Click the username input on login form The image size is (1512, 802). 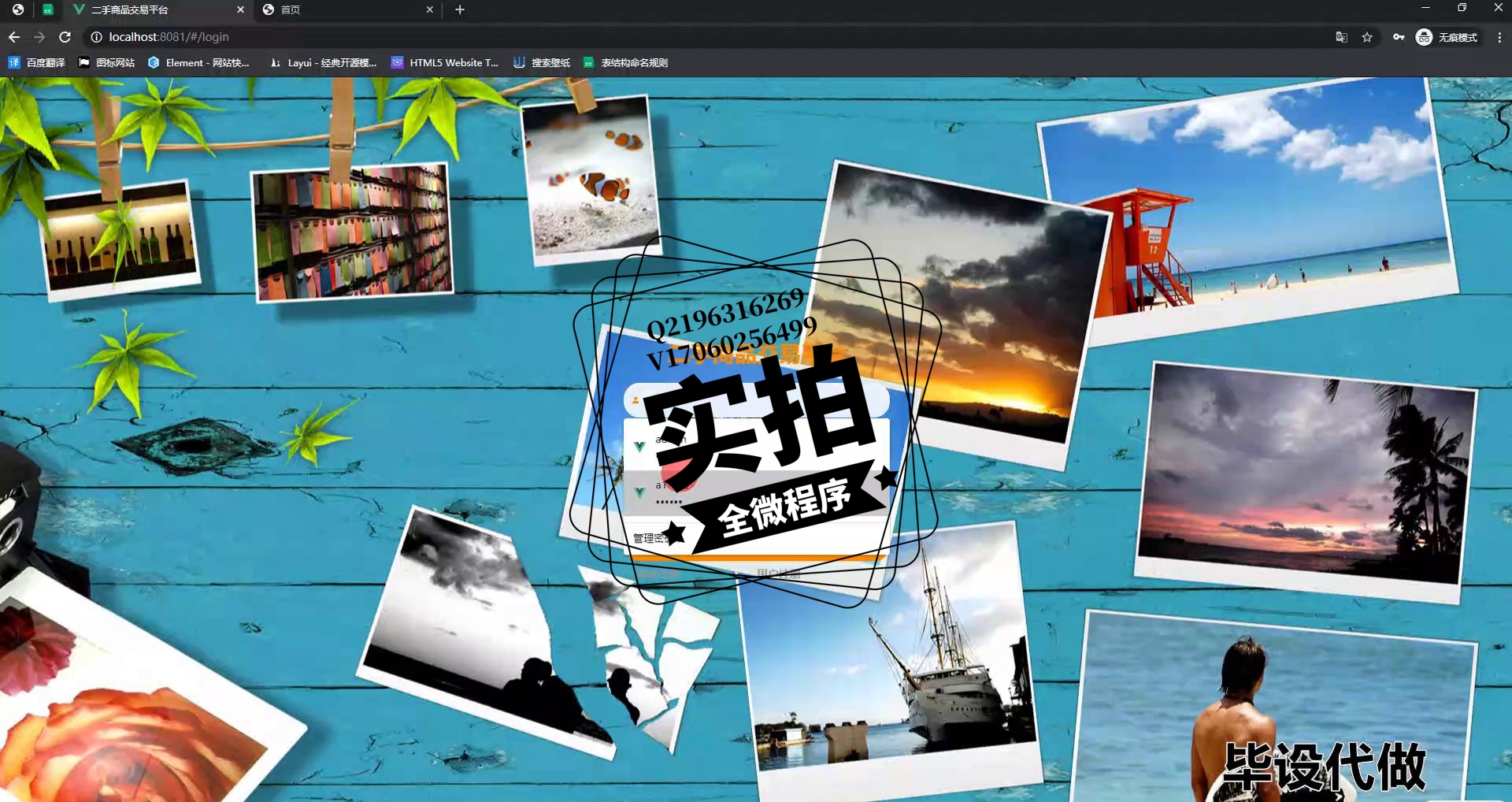(756, 400)
